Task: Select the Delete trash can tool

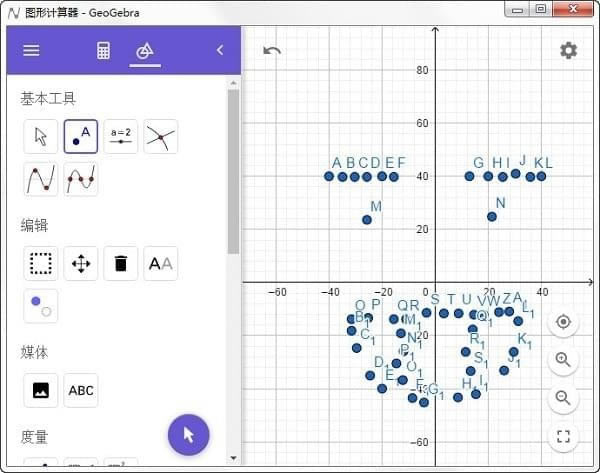Action: 121,263
